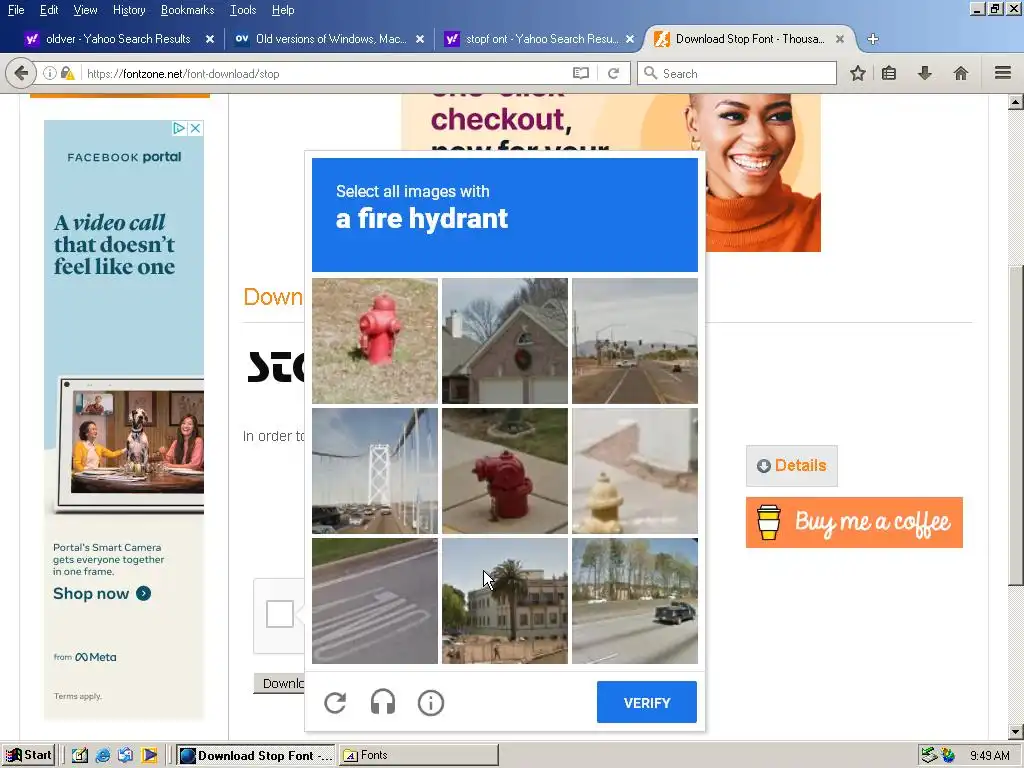Viewport: 1024px width, 768px height.
Task: Launch Outlook Express quick launch icon
Action: click(x=125, y=756)
